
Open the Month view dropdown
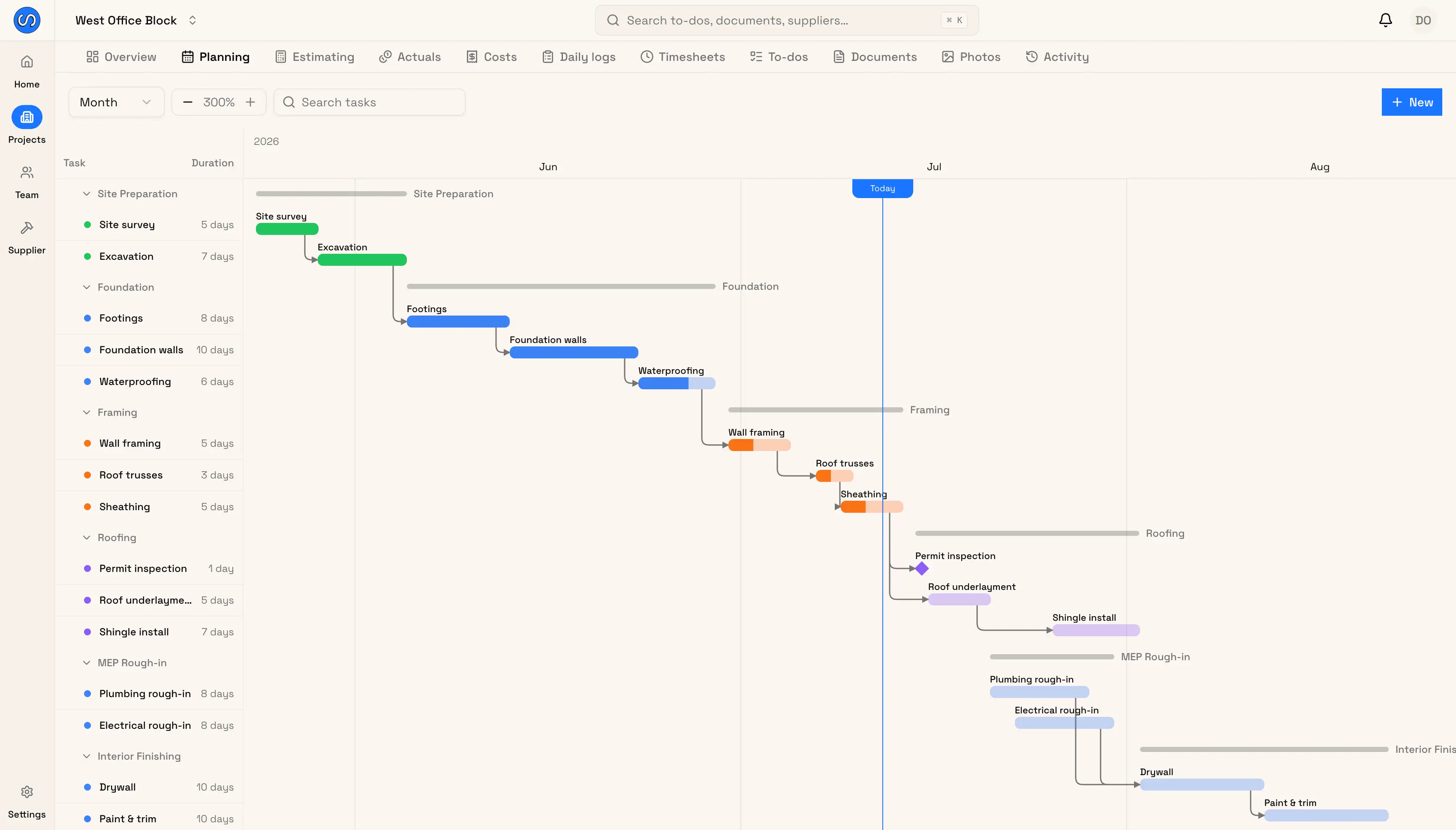(116, 102)
